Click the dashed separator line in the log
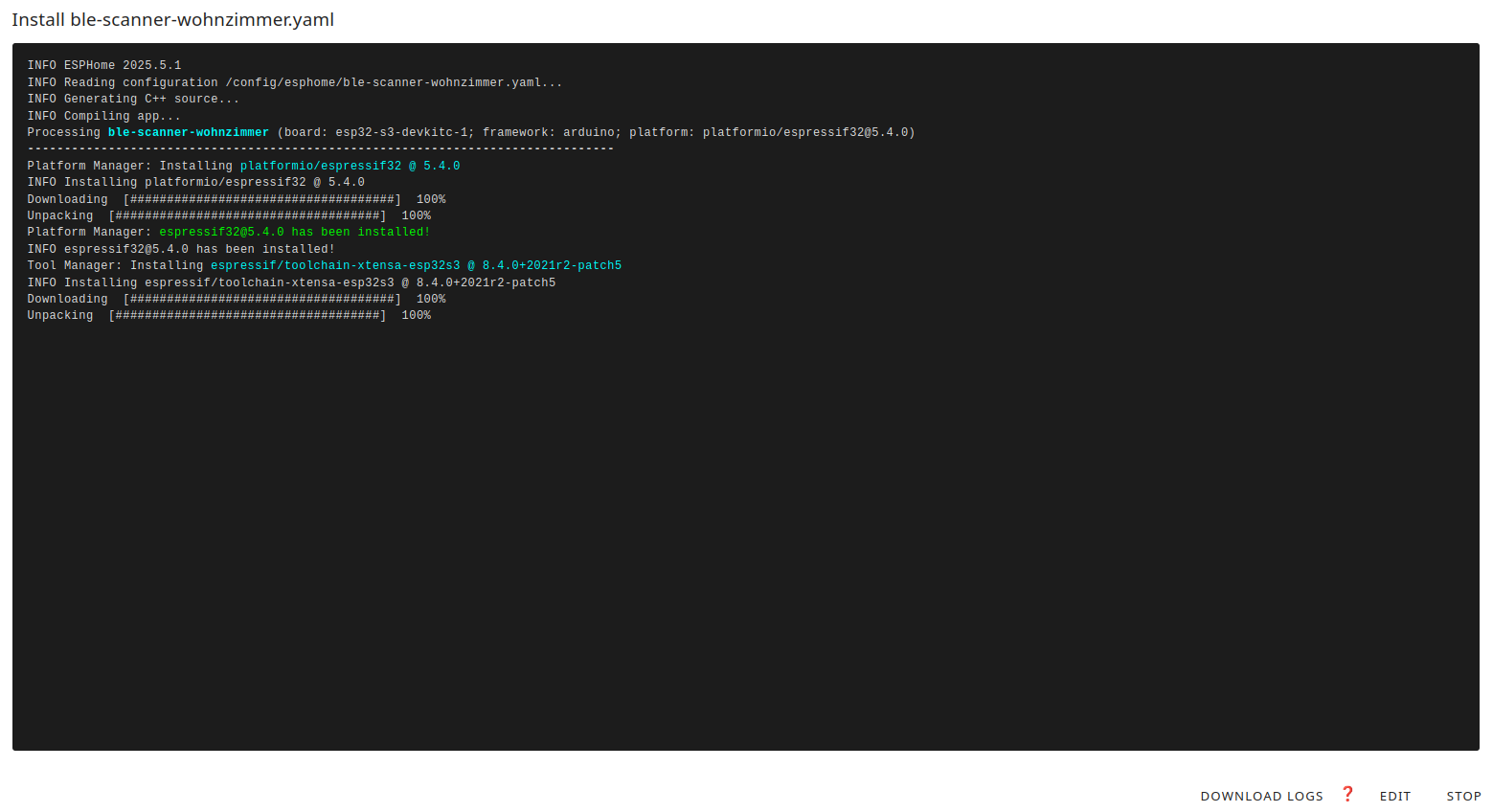Screen dimensions: 1493x812 [320, 149]
